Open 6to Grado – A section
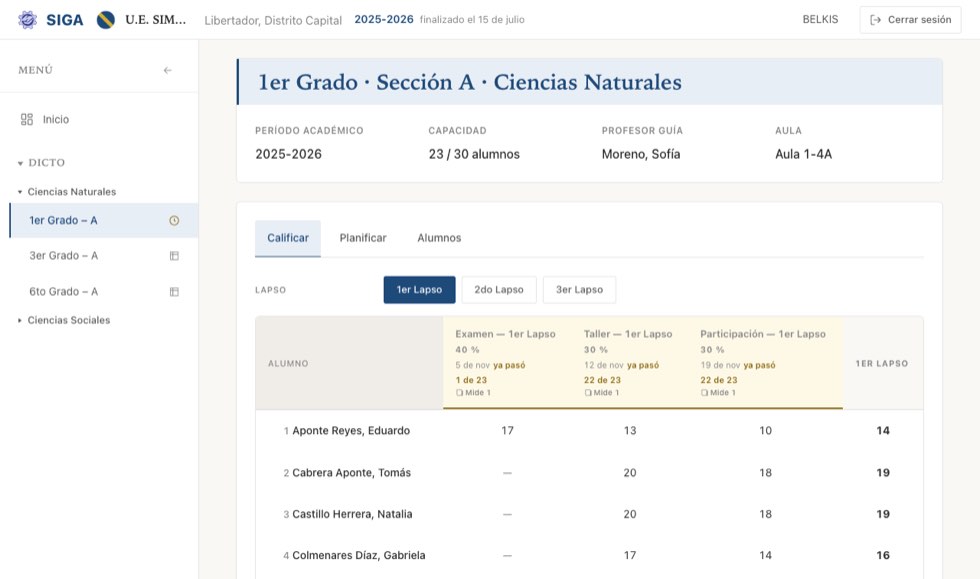Image resolution: width=980 pixels, height=579 pixels. point(104,291)
